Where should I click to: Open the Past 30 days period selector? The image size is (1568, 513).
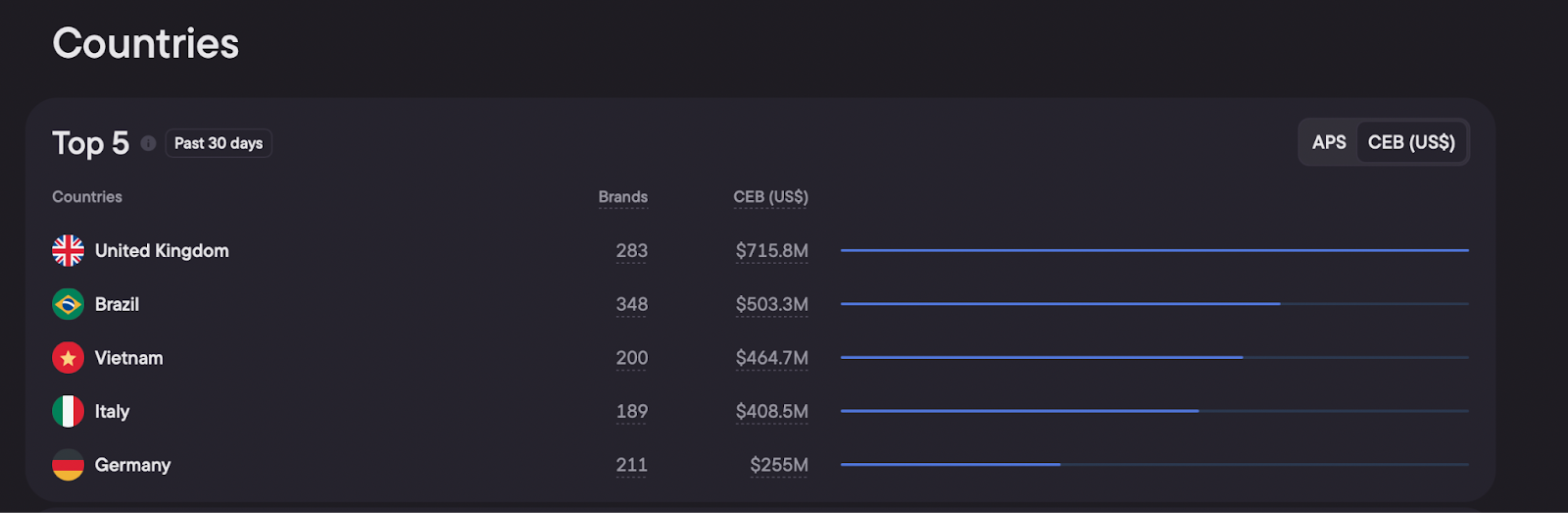[219, 143]
